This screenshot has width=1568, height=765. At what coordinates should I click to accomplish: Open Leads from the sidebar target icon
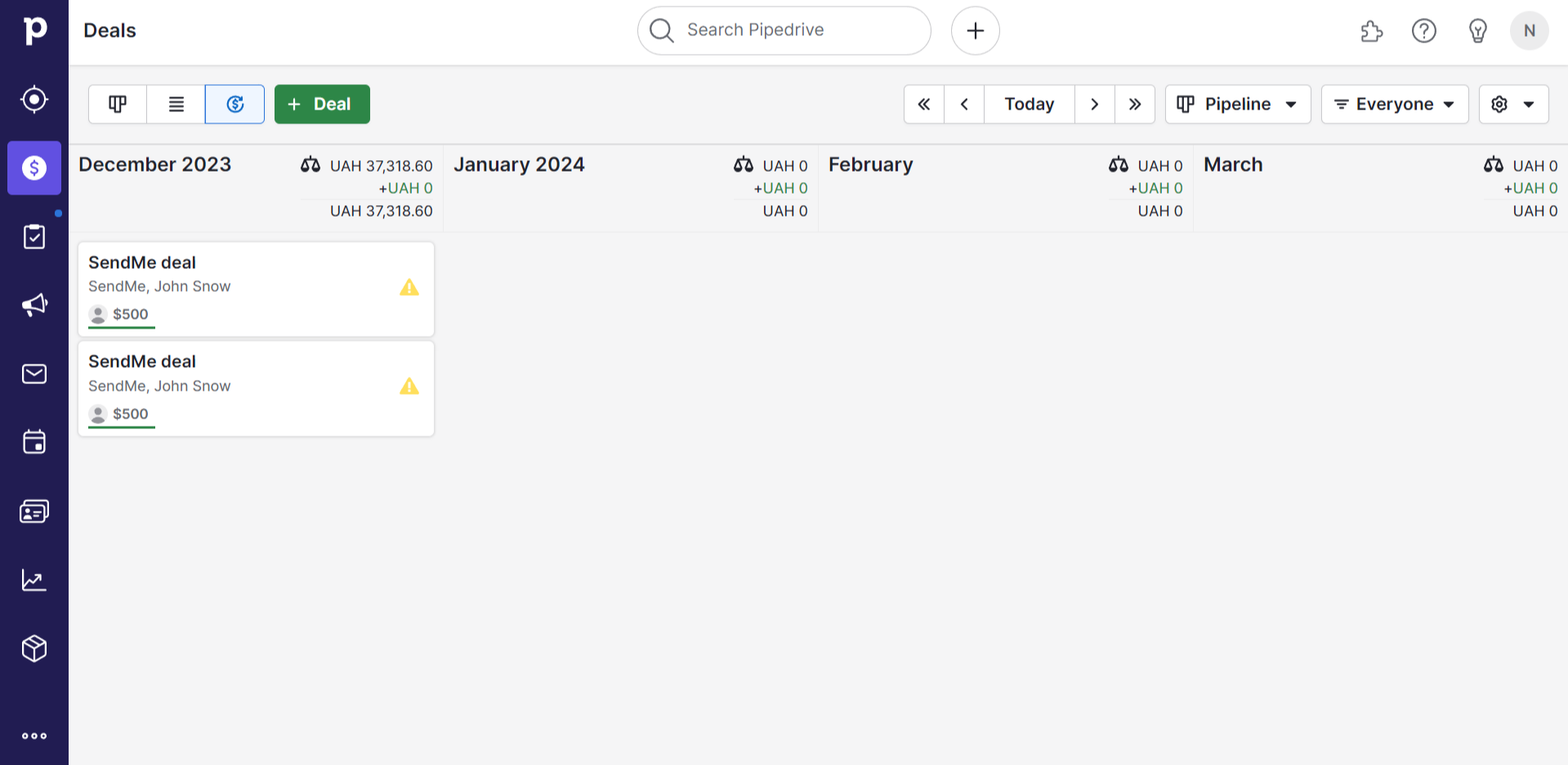[x=34, y=100]
